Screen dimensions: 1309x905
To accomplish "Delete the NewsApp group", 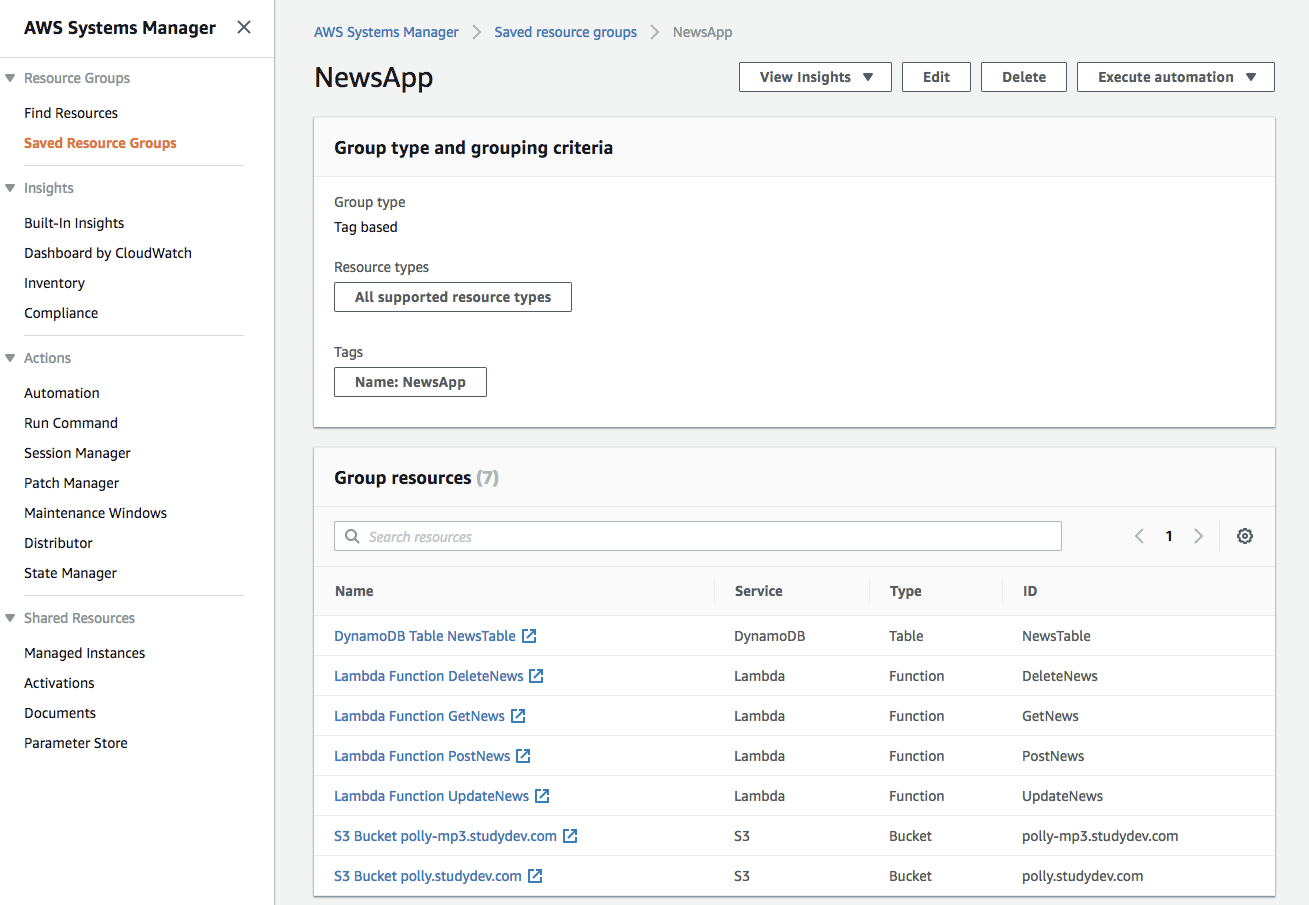I will point(1024,77).
